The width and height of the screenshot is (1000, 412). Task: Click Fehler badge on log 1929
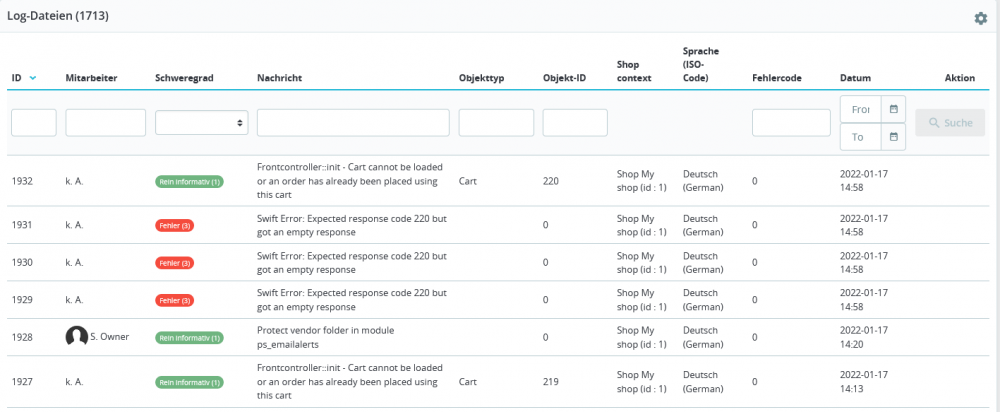(x=175, y=300)
